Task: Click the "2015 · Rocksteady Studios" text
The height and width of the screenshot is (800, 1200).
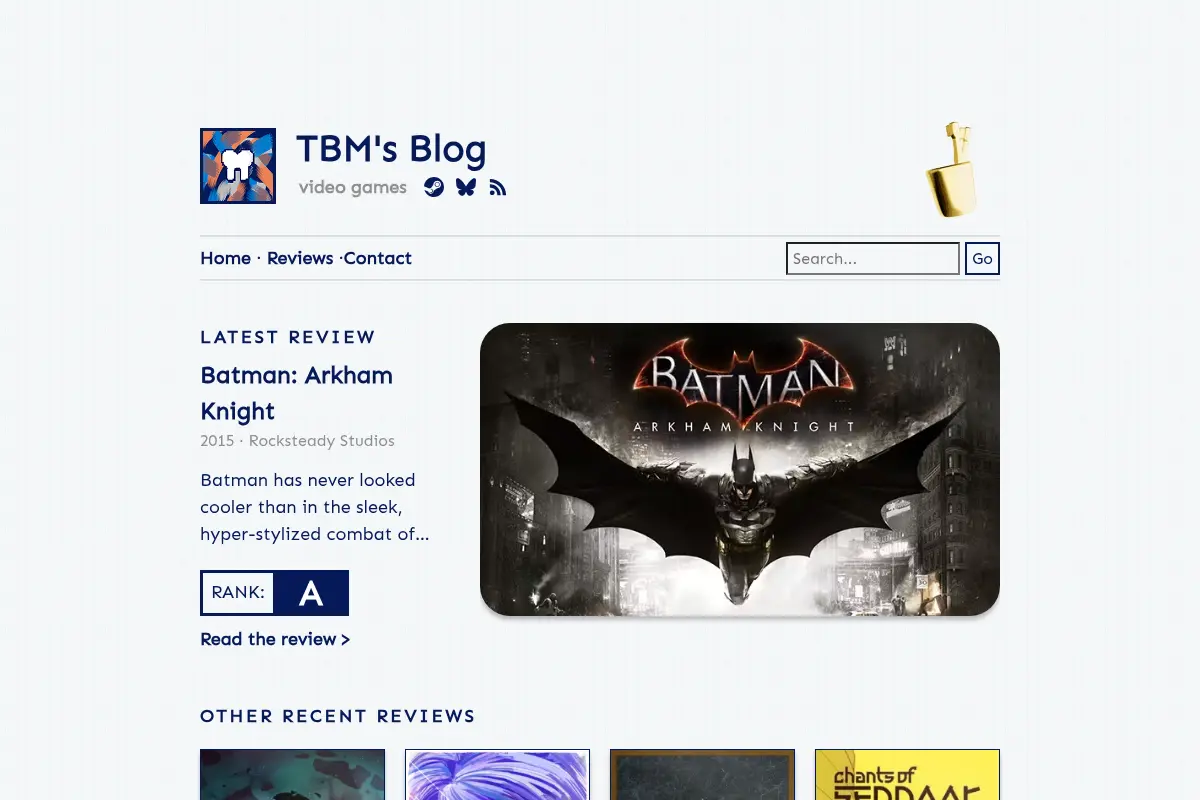Action: point(297,441)
